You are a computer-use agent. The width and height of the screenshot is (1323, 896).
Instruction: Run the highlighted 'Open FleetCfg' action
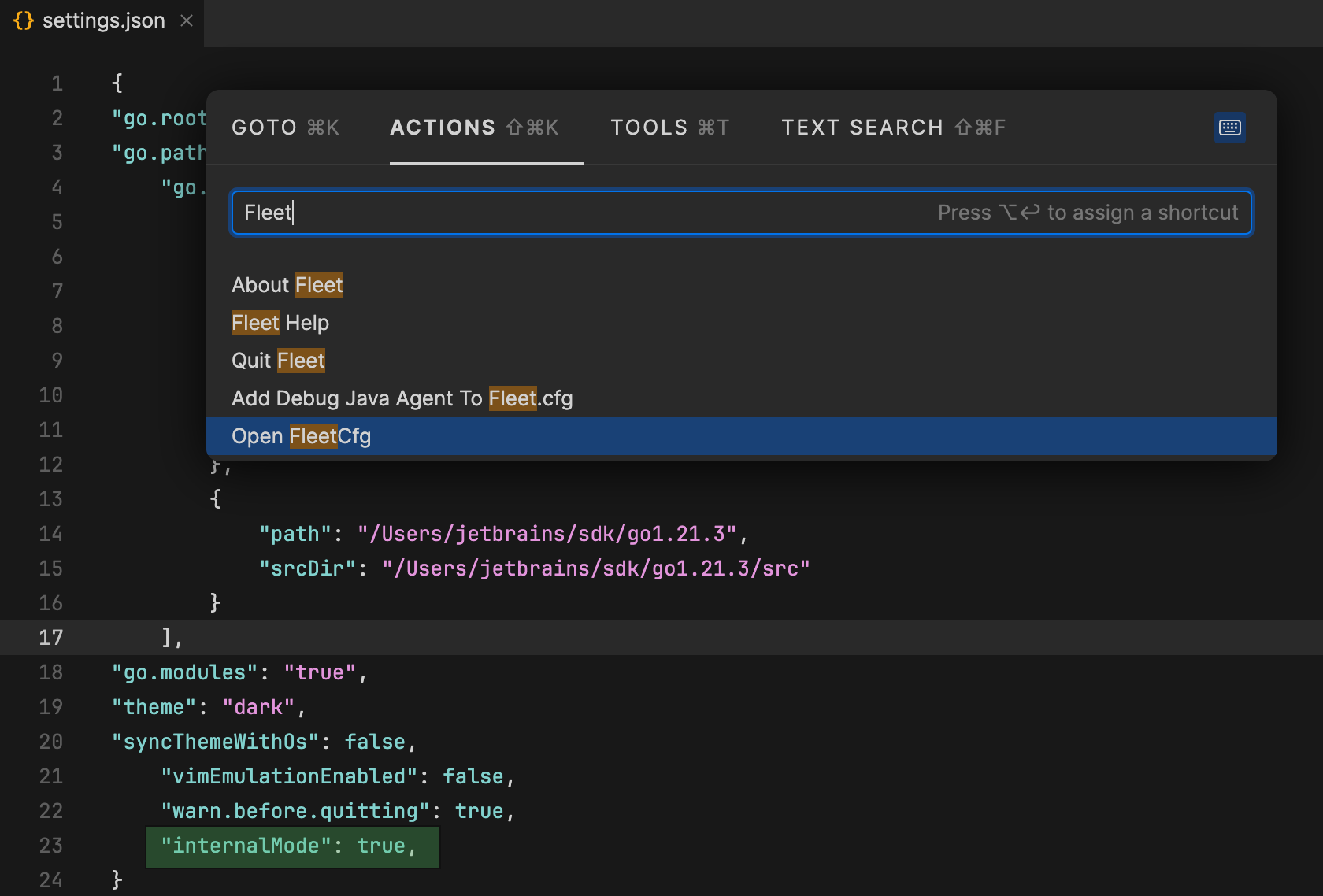(x=301, y=435)
